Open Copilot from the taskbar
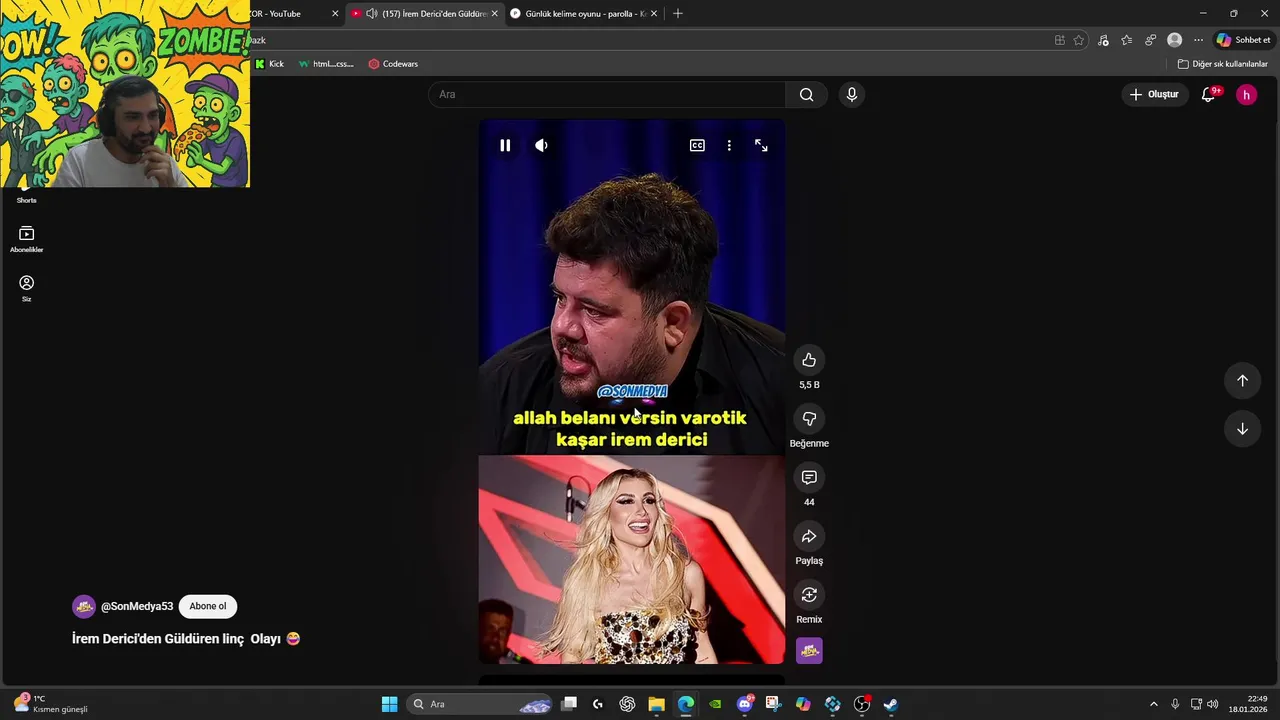The height and width of the screenshot is (720, 1280). [x=803, y=704]
